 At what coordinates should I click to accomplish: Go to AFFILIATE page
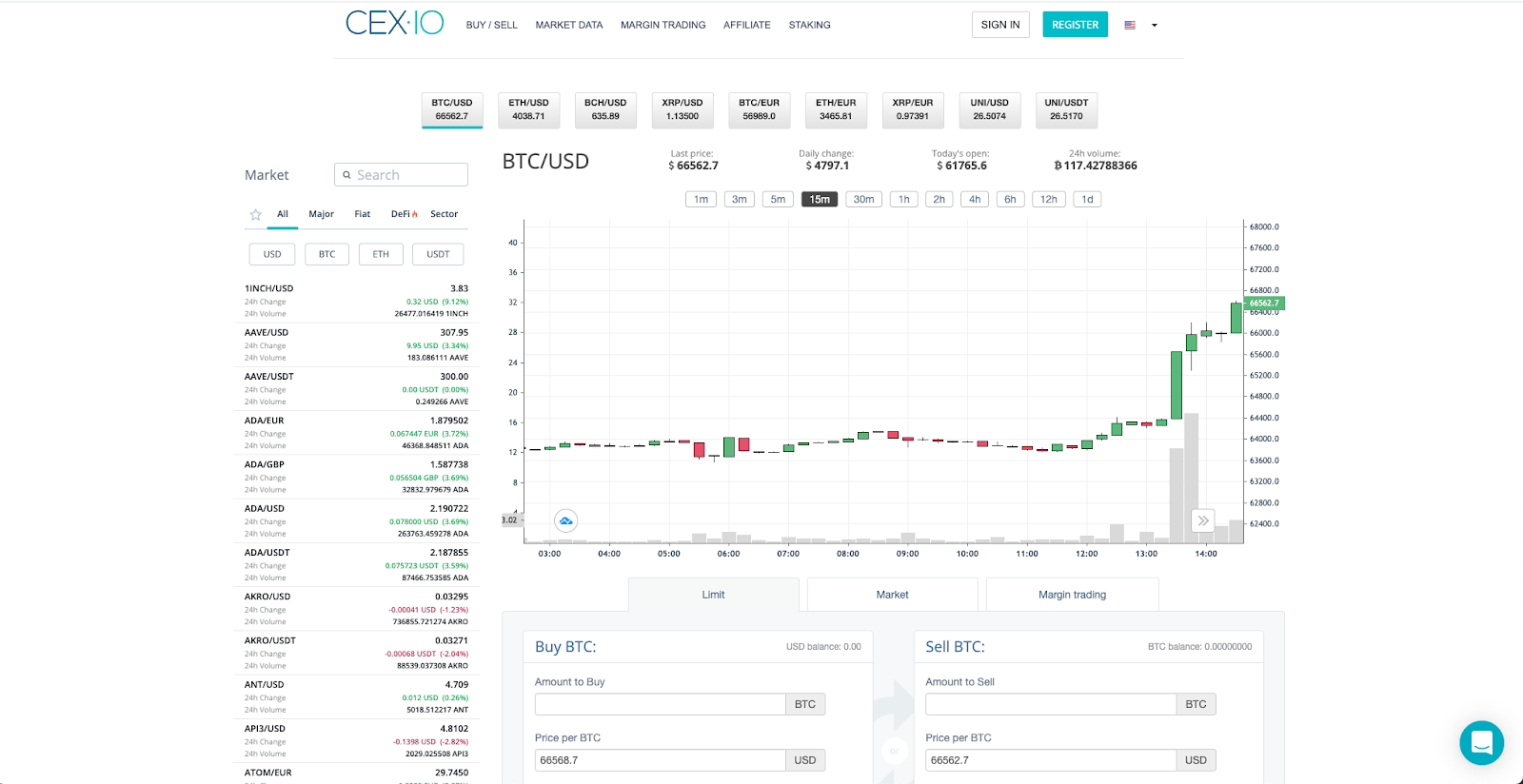tap(747, 25)
